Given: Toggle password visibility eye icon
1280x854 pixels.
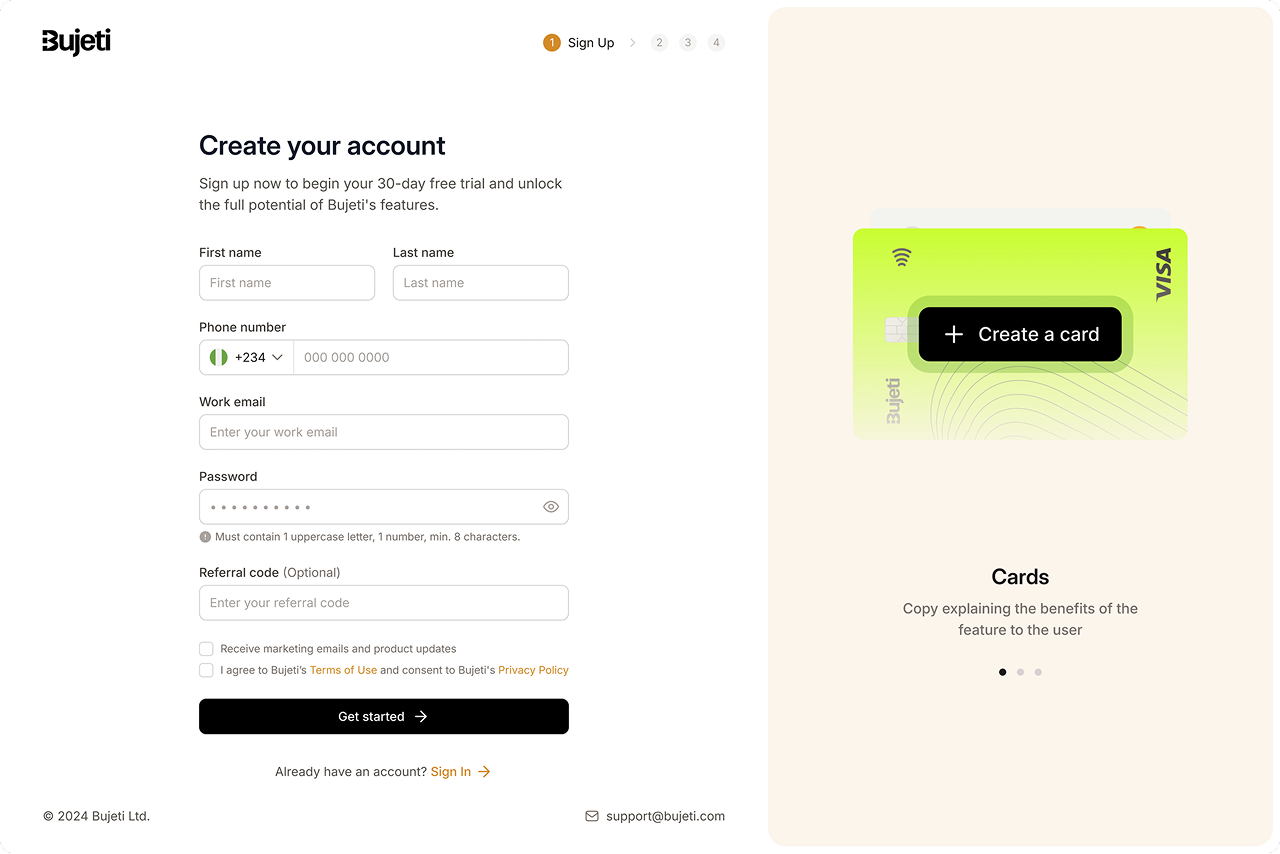Looking at the screenshot, I should coord(550,507).
